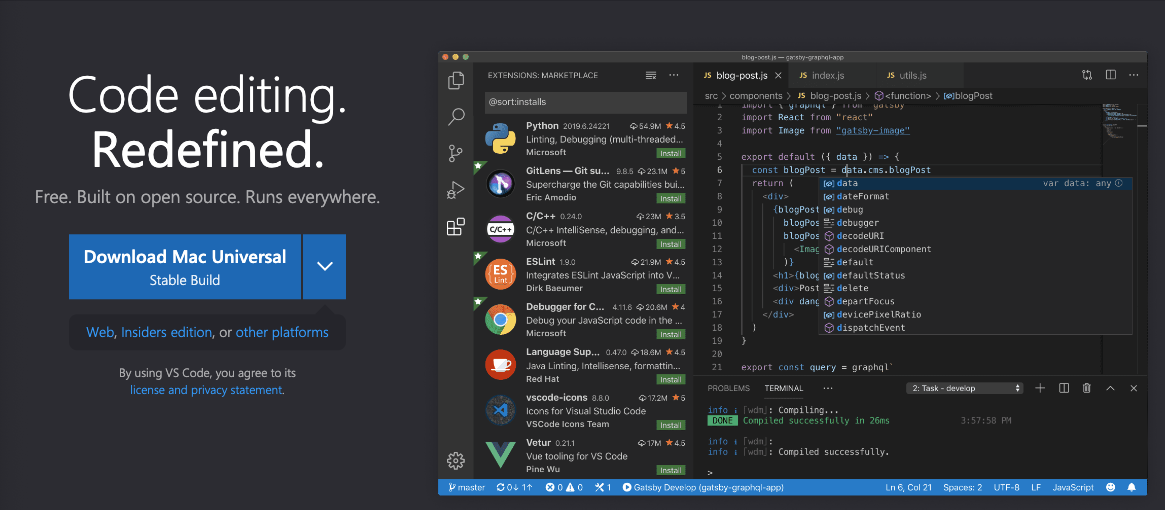Choose the "components" breadcrumb segment
Image resolution: width=1165 pixels, height=510 pixels.
756,96
